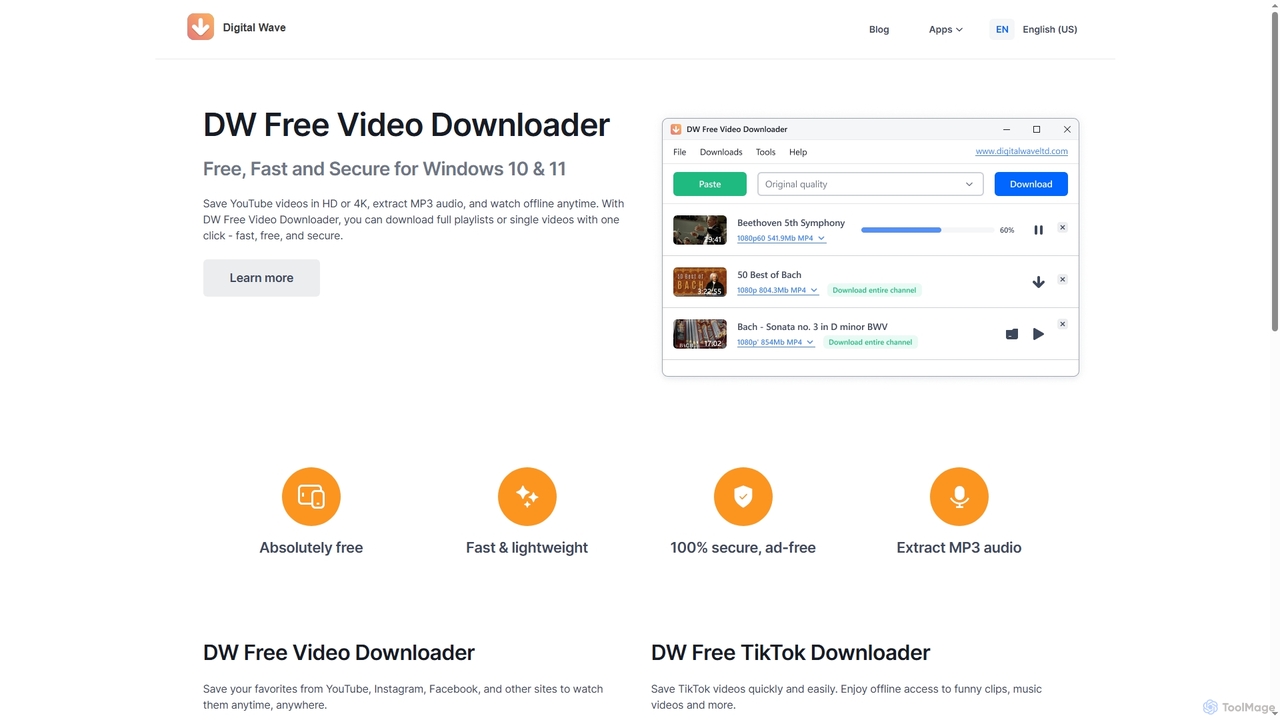
Task: Minimize the DW Free Video Downloader window
Action: pos(1006,129)
